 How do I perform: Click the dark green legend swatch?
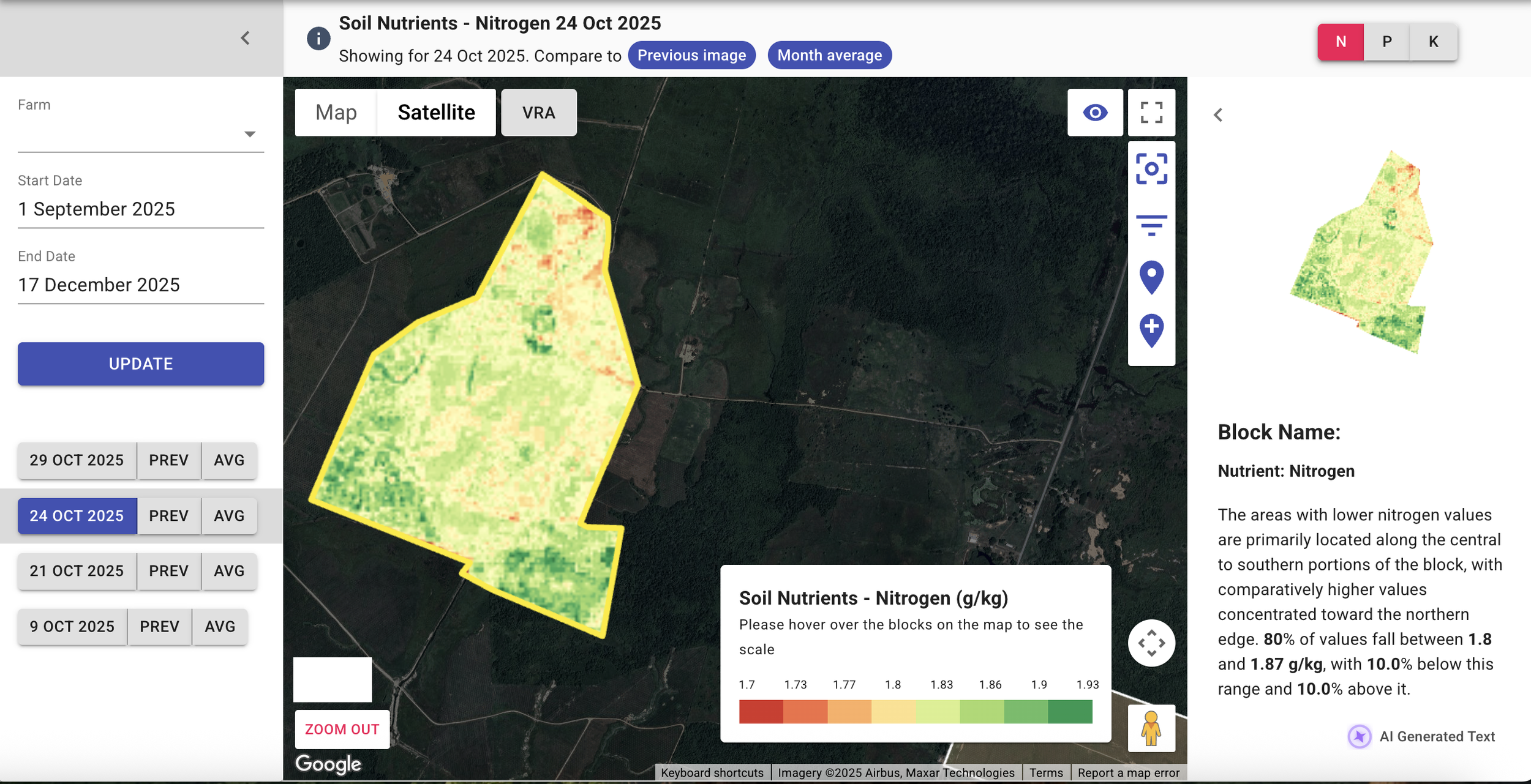1069,712
